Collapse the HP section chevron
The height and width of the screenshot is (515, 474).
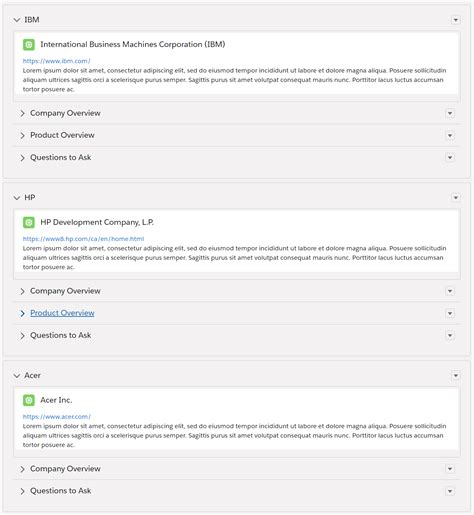coord(17,198)
